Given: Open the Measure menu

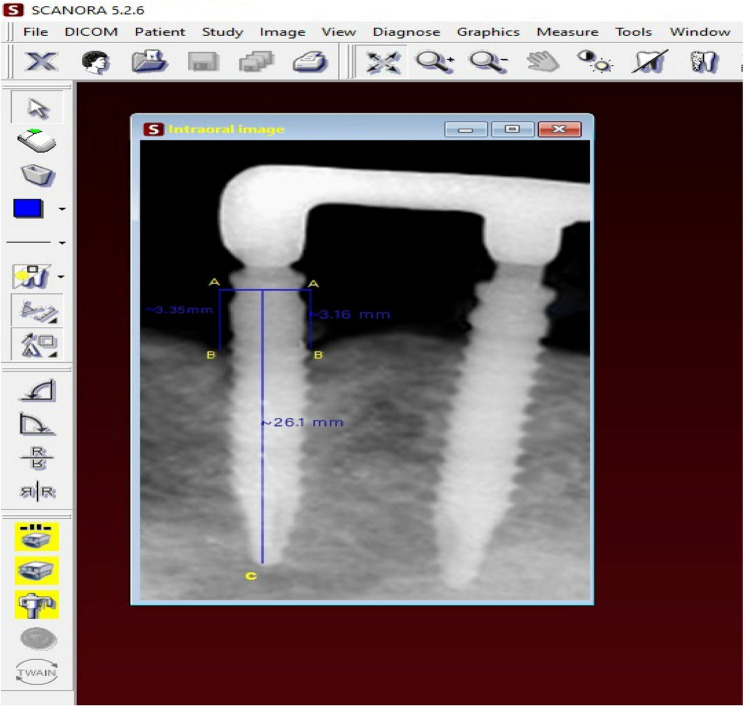Looking at the screenshot, I should (567, 32).
